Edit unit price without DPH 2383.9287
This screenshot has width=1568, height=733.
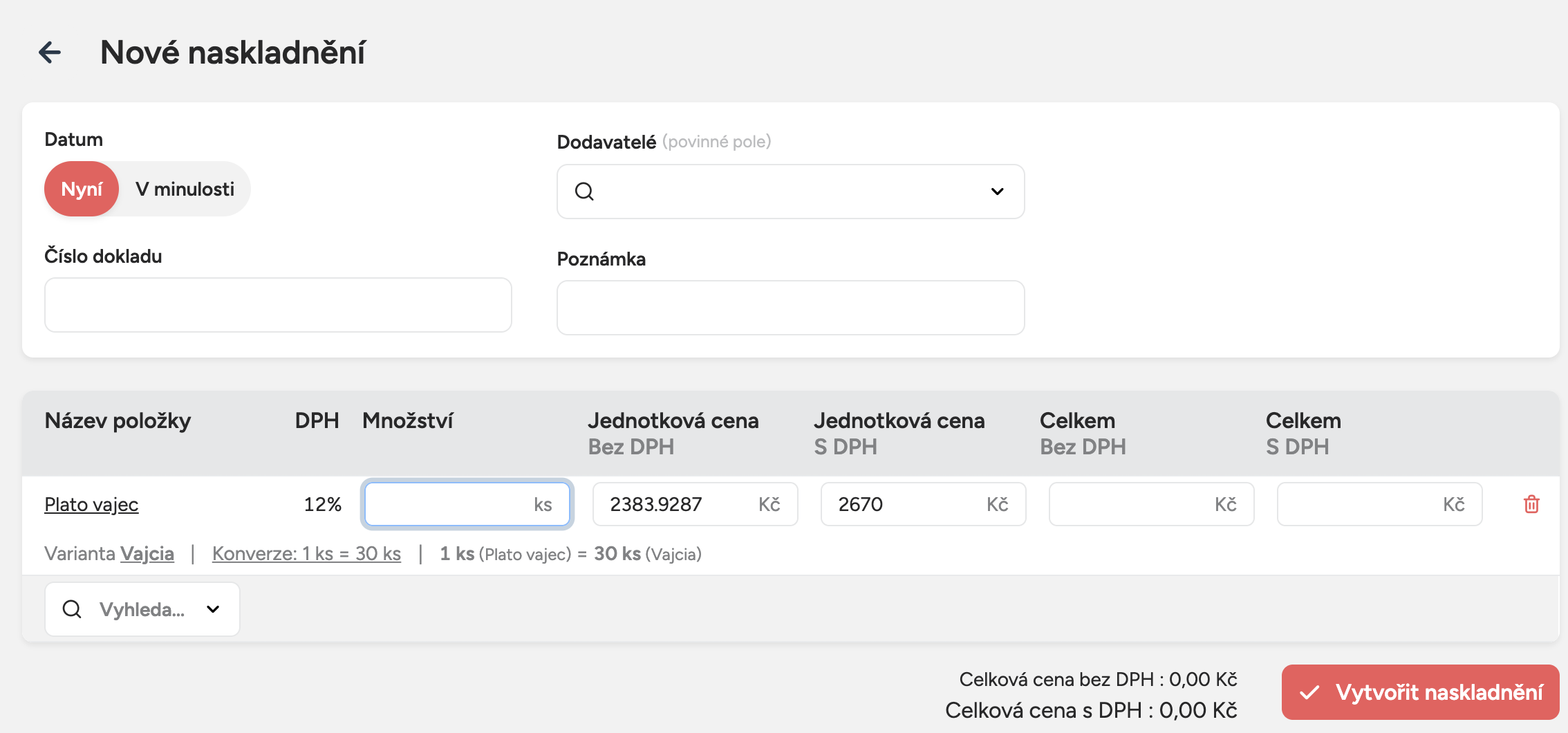pos(678,504)
